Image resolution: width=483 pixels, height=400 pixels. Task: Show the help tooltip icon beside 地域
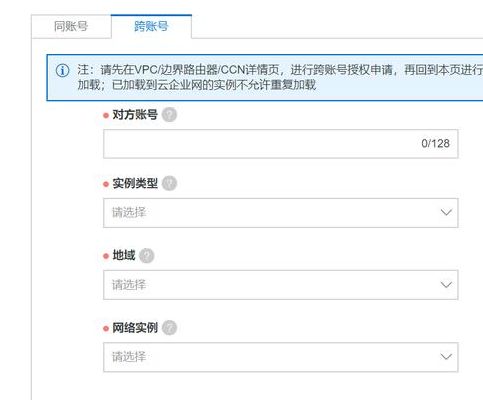tap(147, 256)
